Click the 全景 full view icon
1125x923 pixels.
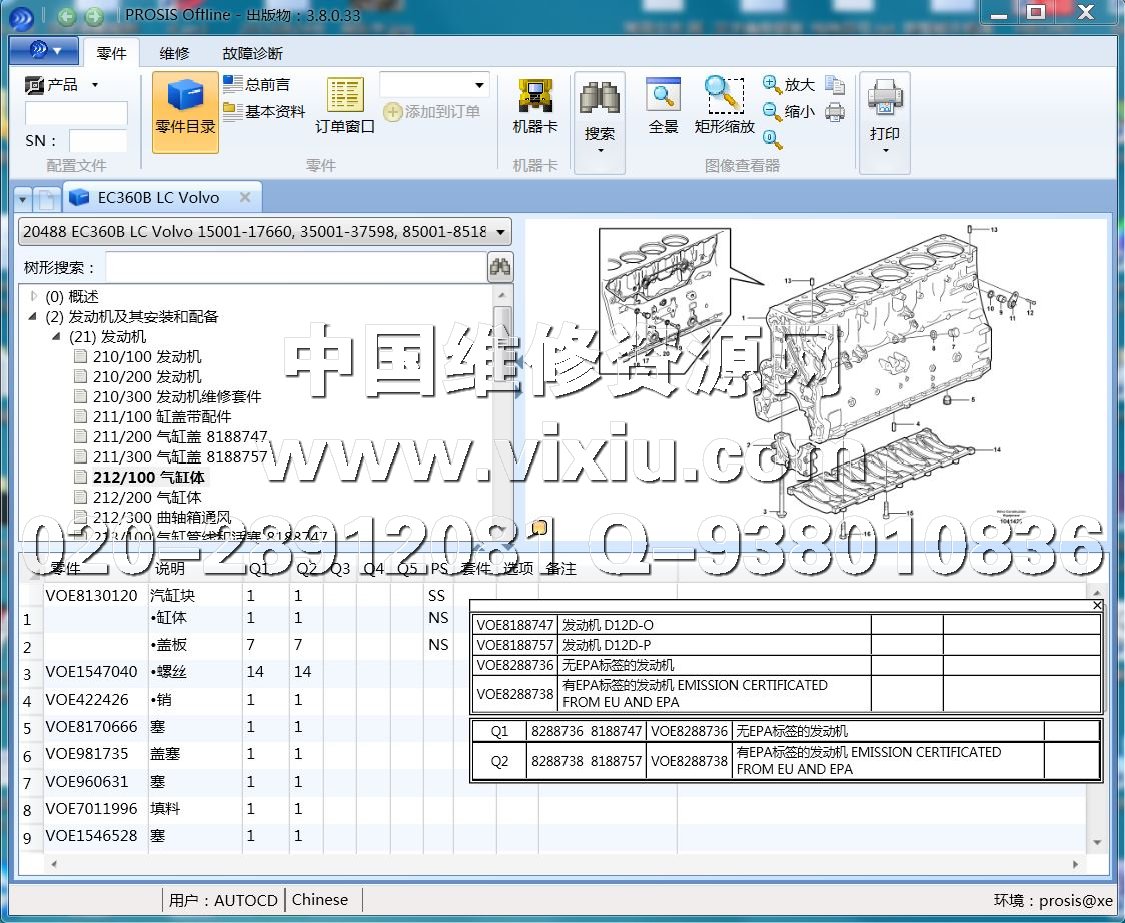[x=663, y=106]
